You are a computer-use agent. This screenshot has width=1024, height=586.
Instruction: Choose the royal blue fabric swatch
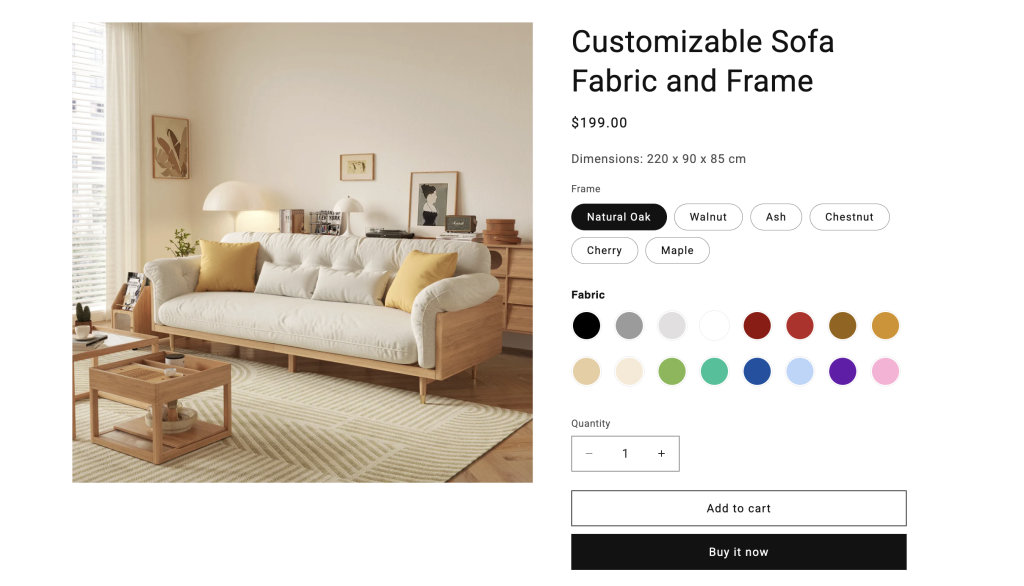(x=757, y=372)
